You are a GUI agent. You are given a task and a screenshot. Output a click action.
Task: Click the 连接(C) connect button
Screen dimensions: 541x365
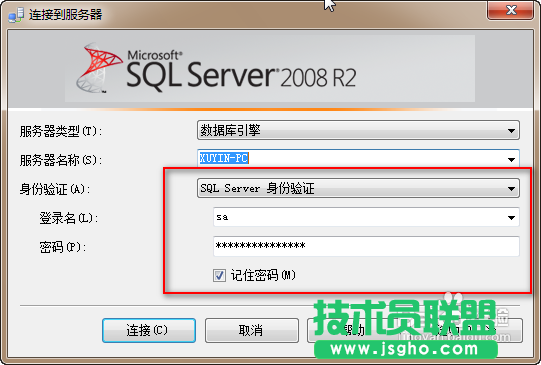[149, 330]
